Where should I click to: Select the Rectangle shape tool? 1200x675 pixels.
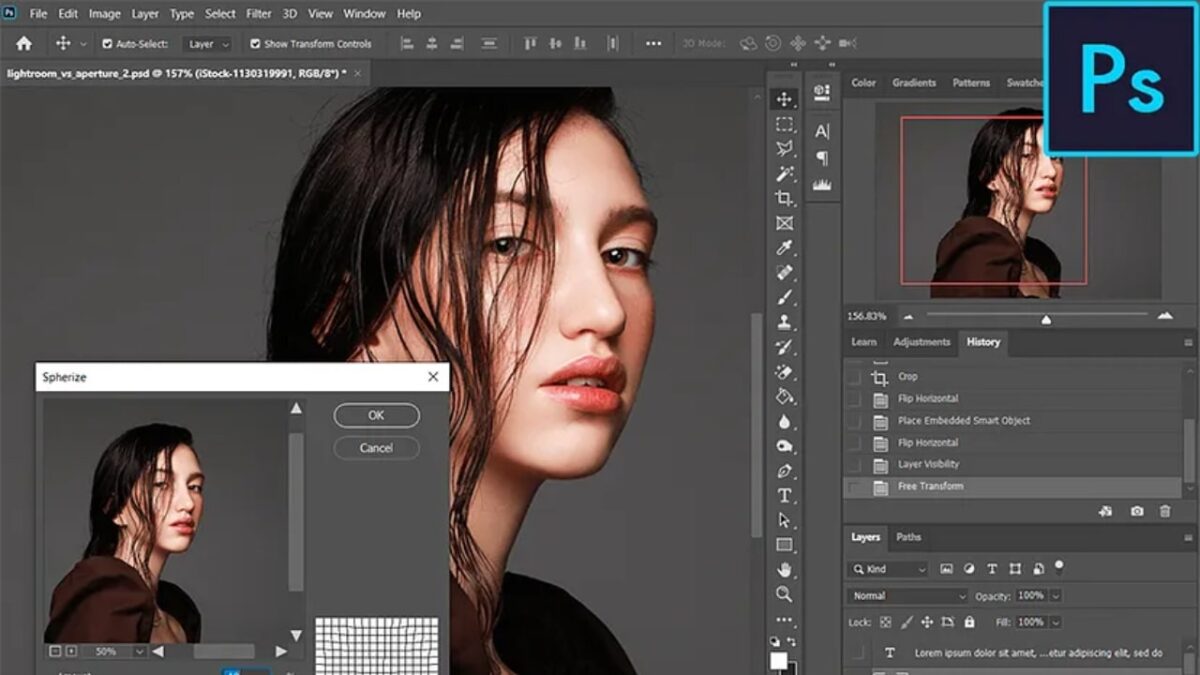[x=785, y=545]
